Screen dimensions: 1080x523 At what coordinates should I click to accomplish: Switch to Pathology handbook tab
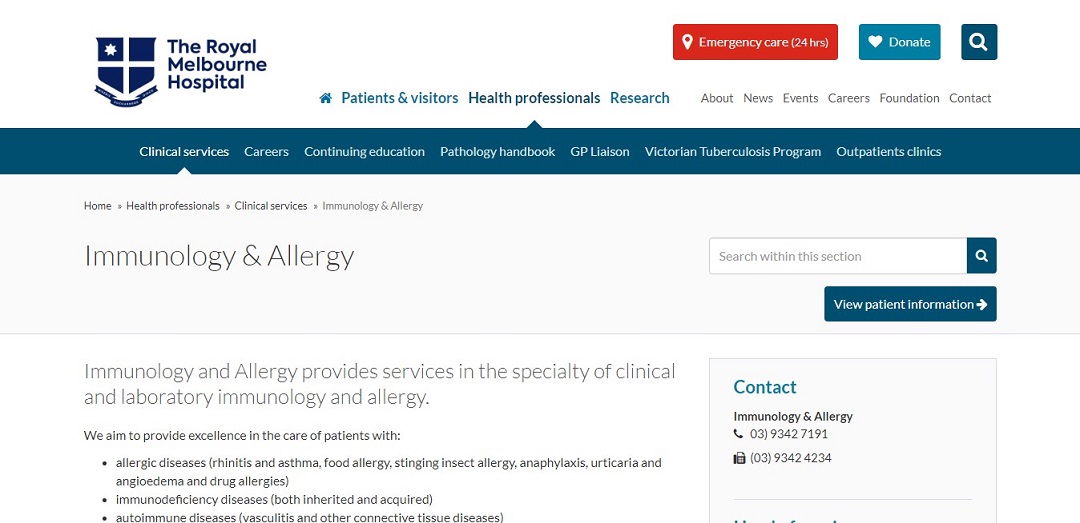point(497,152)
